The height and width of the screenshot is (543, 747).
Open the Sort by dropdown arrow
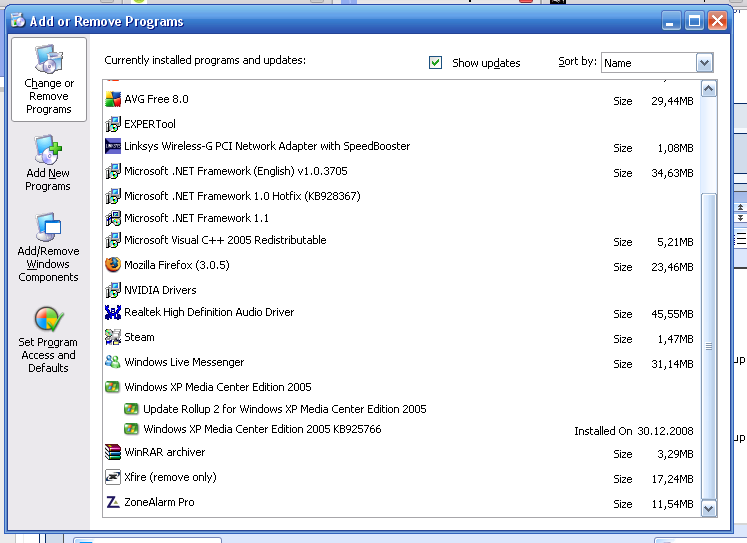[x=705, y=62]
